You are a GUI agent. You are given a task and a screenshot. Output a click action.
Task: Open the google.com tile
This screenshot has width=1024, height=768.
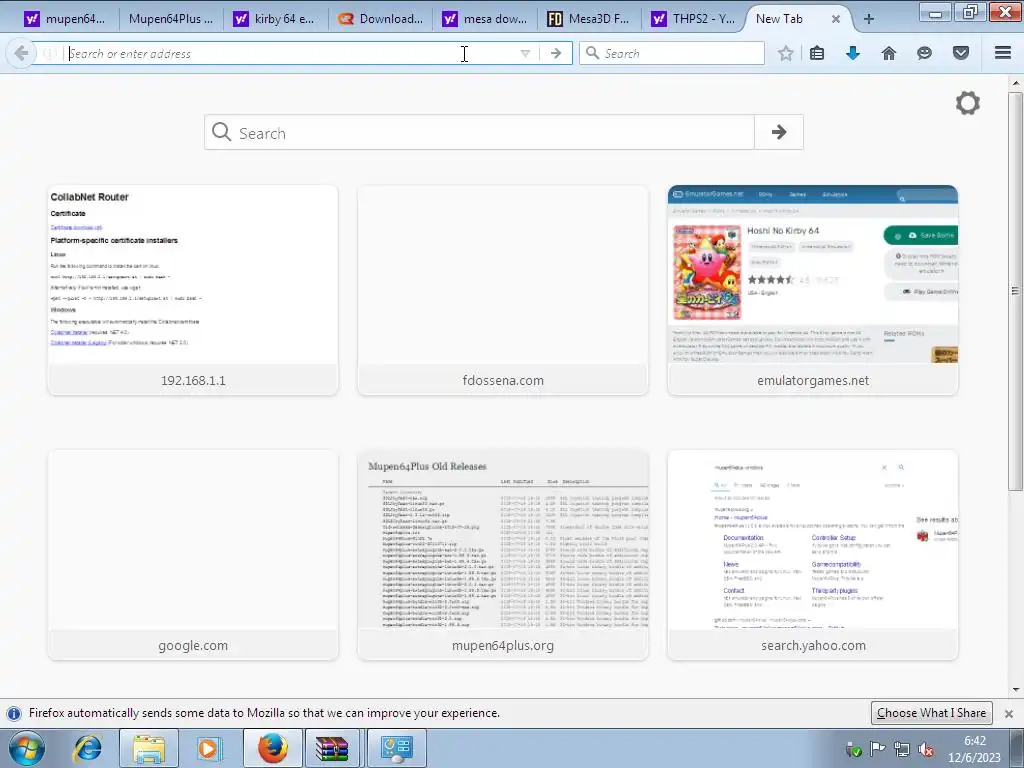193,555
